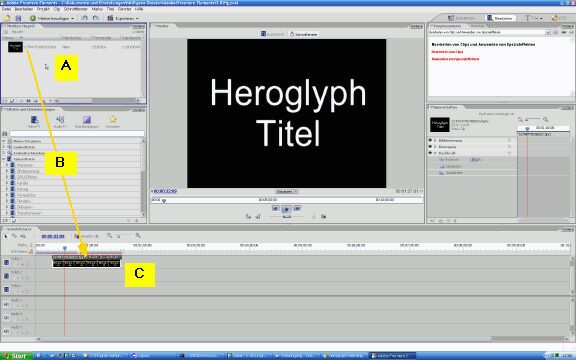The width and height of the screenshot is (576, 360).
Task: Open the Medien hinzufügen dropdown
Action: point(52,18)
